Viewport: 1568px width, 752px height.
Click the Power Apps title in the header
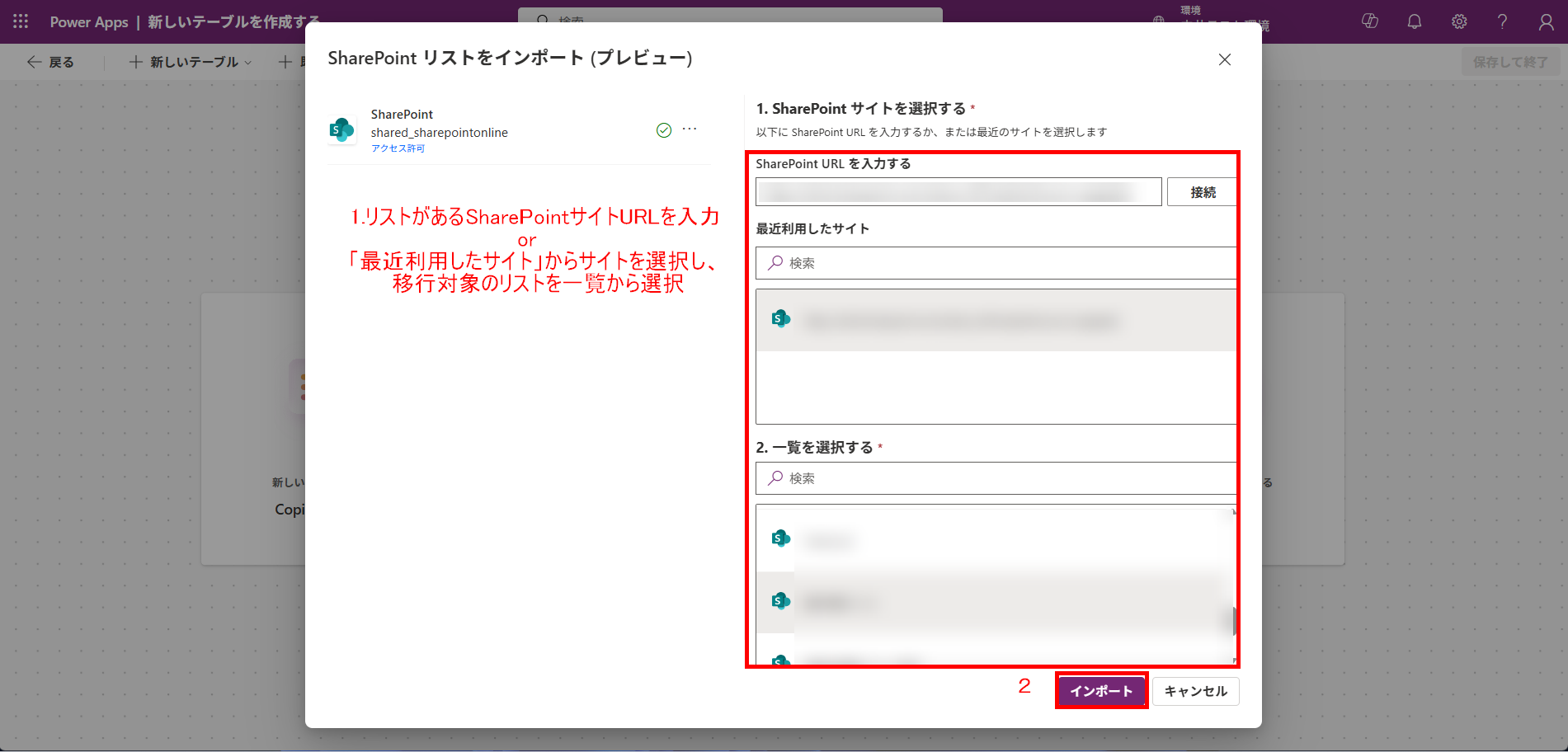click(89, 22)
